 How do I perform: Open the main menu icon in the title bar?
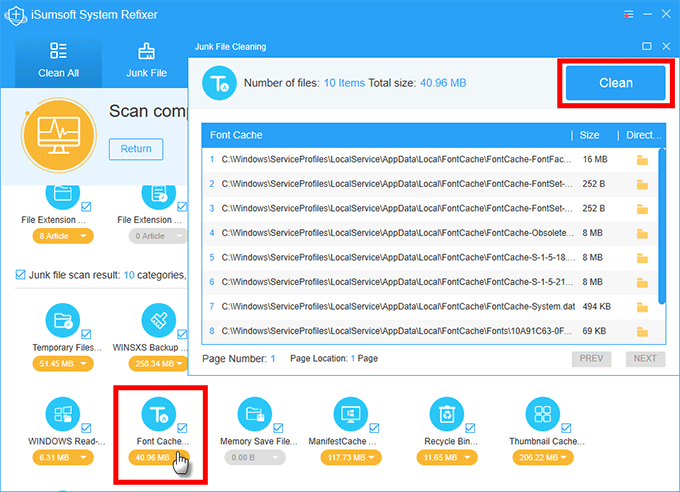point(628,14)
